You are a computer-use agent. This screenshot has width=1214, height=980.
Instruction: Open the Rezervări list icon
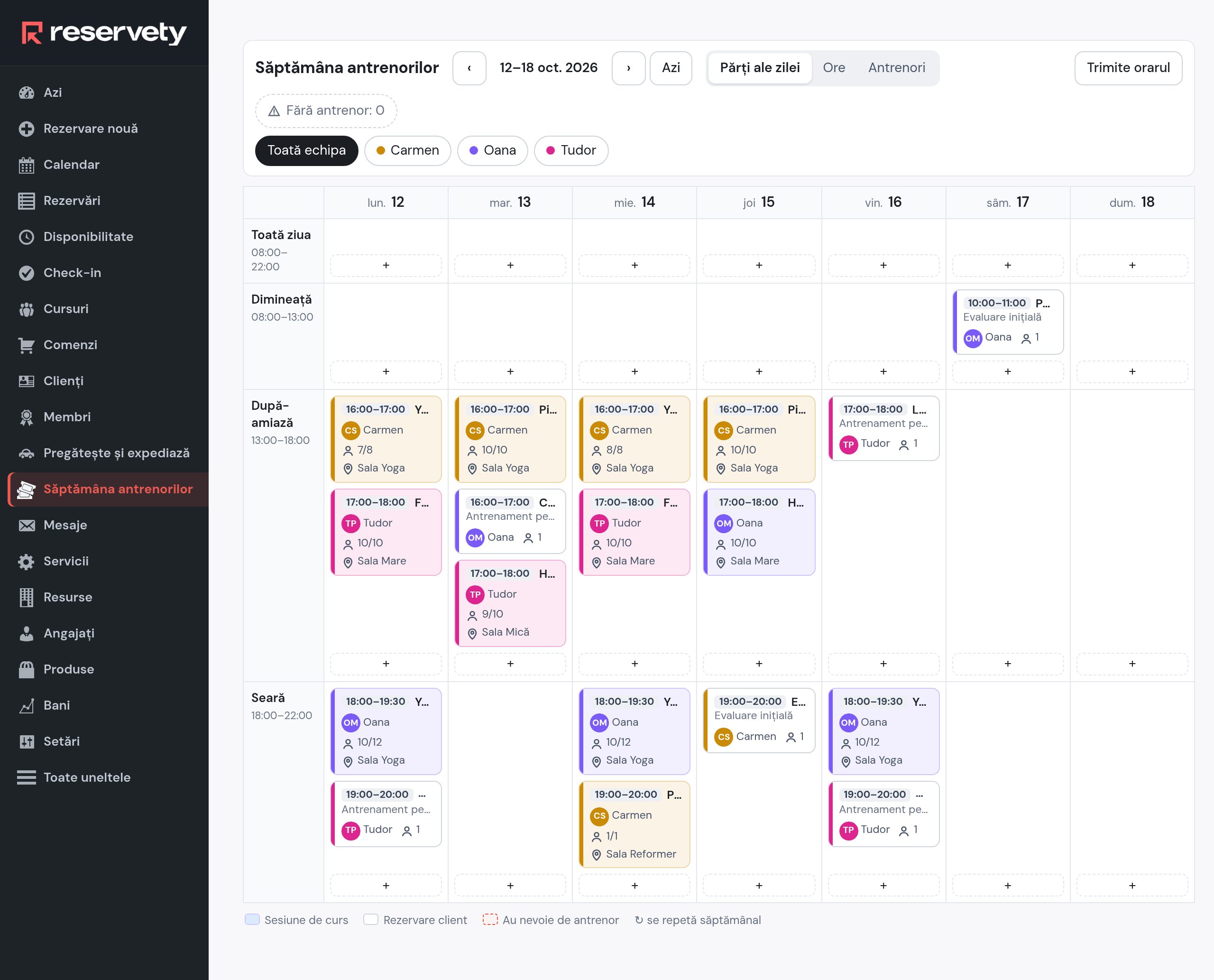[27, 201]
